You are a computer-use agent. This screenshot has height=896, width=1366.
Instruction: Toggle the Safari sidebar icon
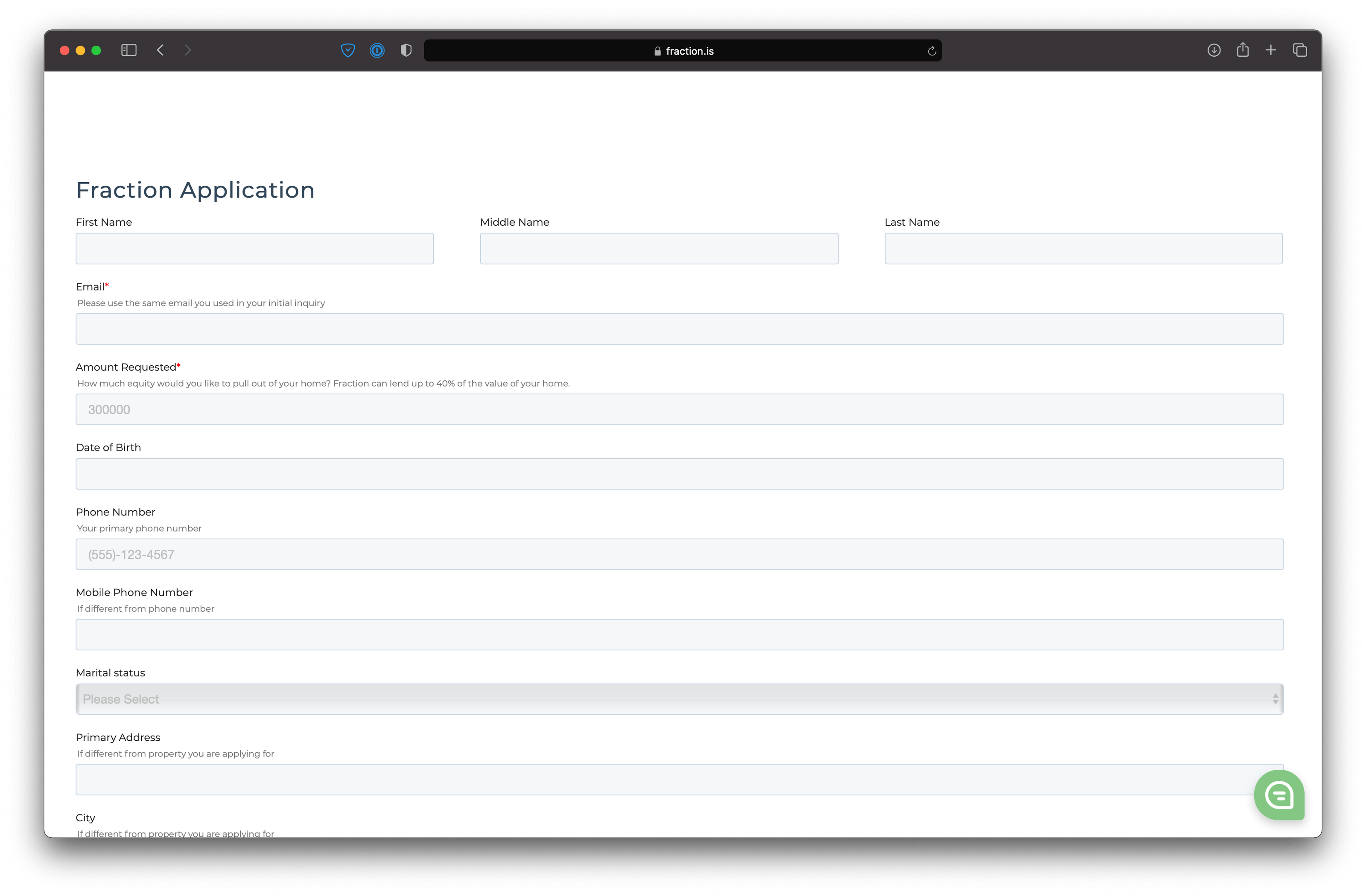[129, 50]
